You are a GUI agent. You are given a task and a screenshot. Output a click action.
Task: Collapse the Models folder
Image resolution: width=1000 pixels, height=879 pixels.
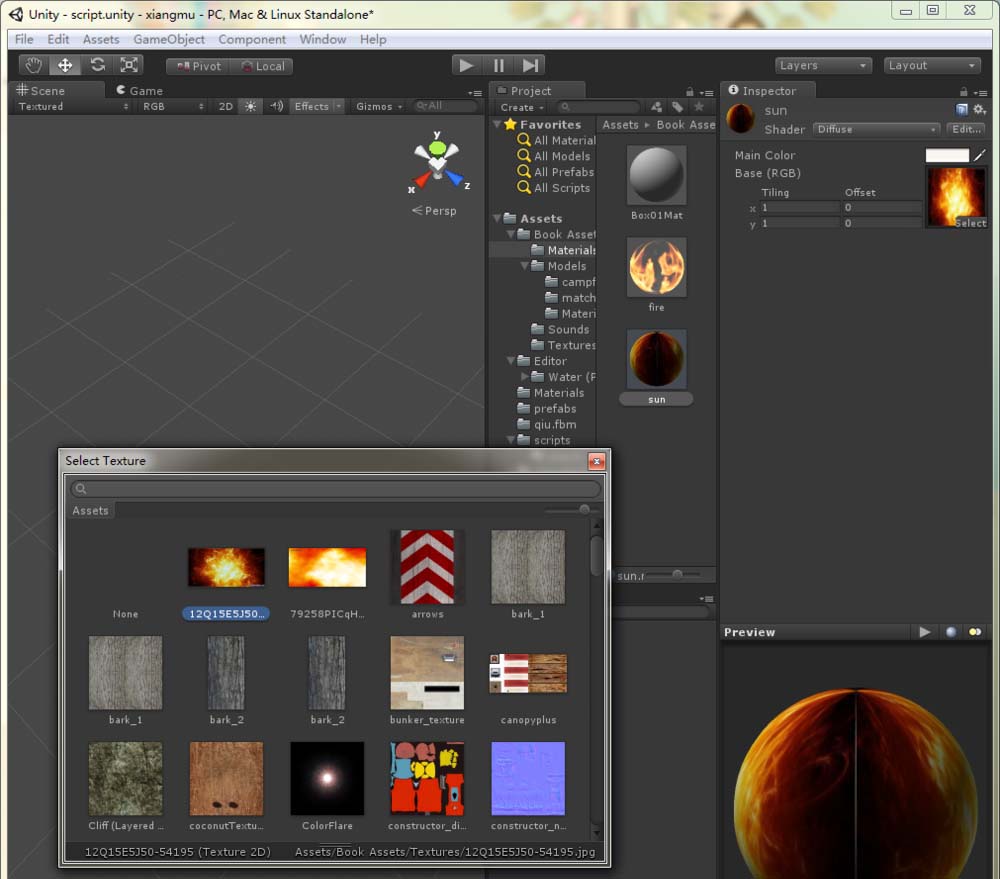(524, 266)
